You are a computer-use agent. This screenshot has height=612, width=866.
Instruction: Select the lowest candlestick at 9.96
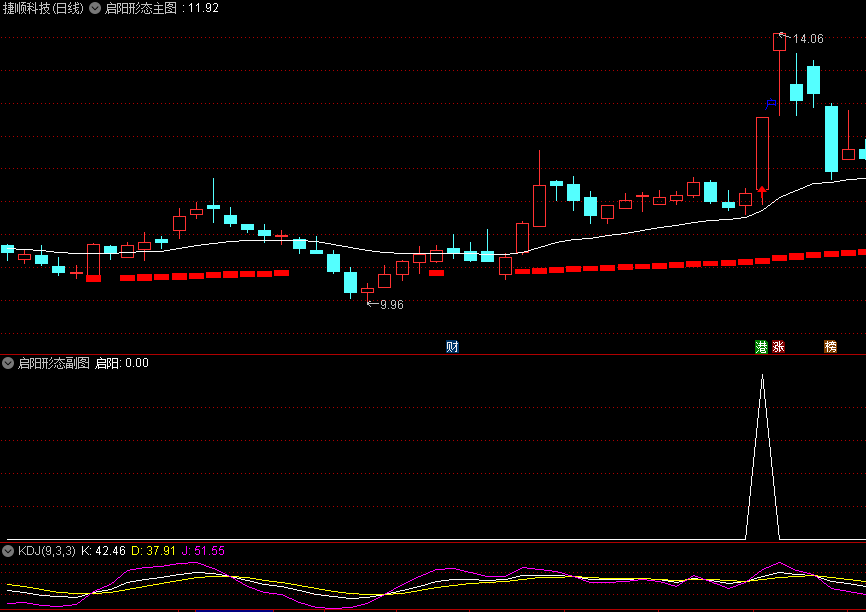pos(367,293)
